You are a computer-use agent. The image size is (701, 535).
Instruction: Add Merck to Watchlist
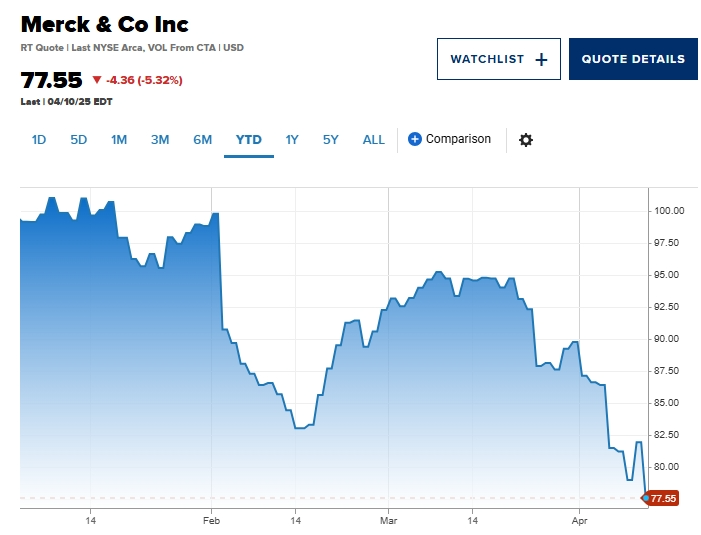498,59
